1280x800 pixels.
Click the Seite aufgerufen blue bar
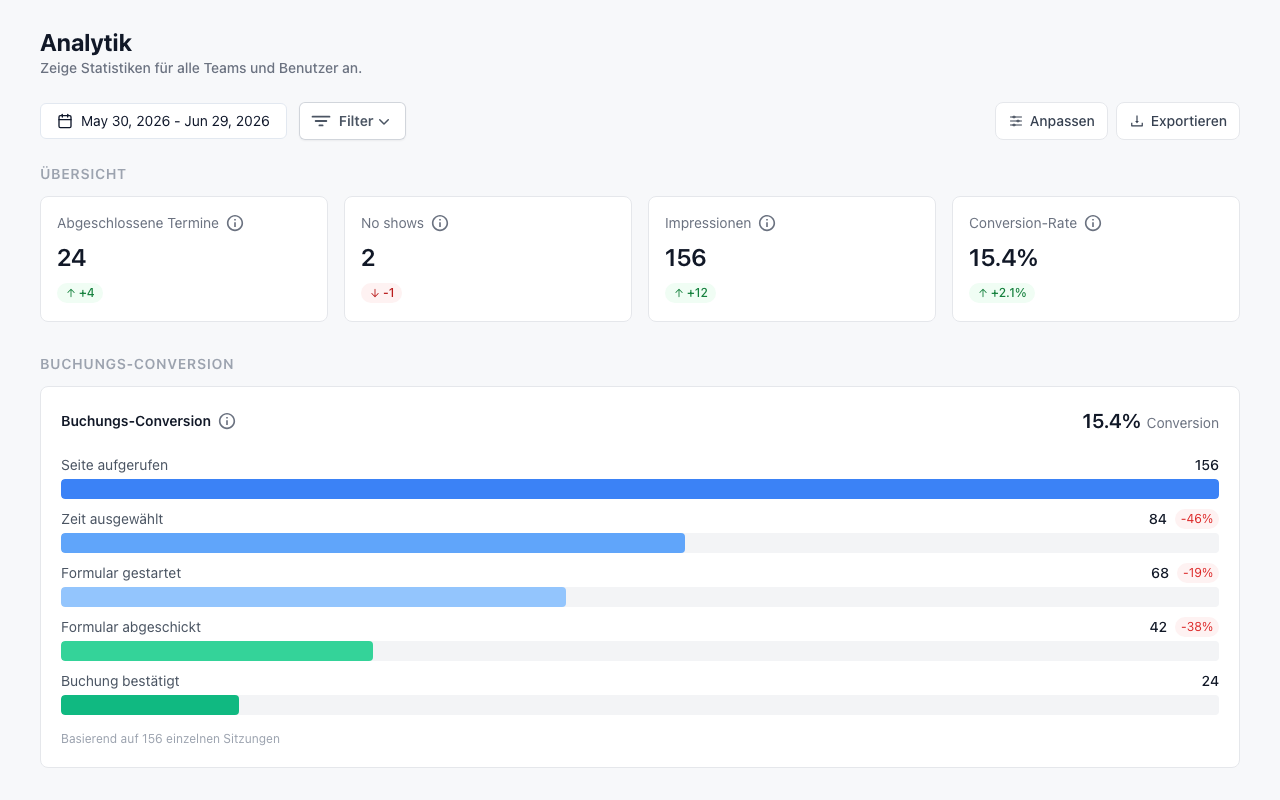(x=640, y=489)
